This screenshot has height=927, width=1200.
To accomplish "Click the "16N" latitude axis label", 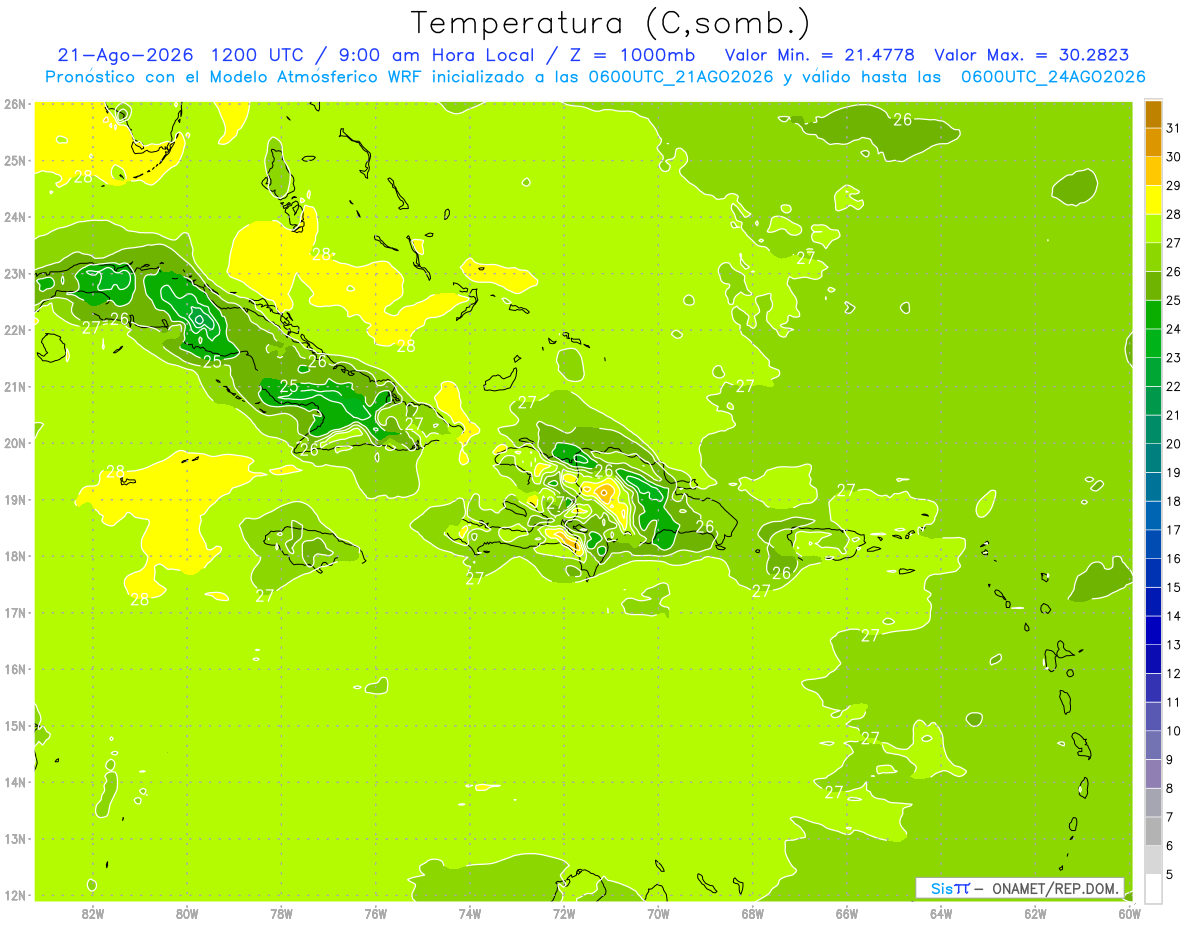I will [x=15, y=669].
